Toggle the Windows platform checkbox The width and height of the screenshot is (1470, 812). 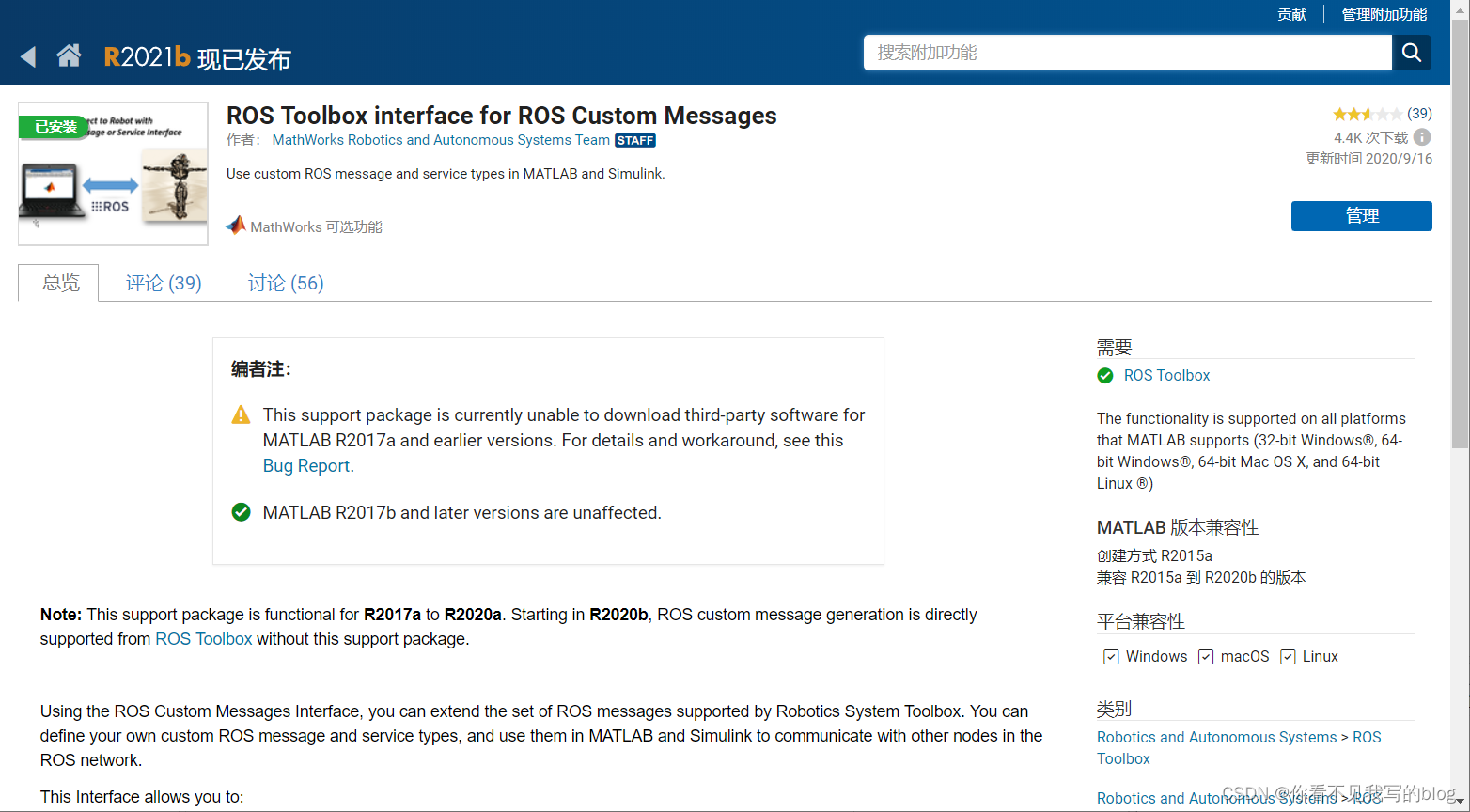pos(1111,657)
